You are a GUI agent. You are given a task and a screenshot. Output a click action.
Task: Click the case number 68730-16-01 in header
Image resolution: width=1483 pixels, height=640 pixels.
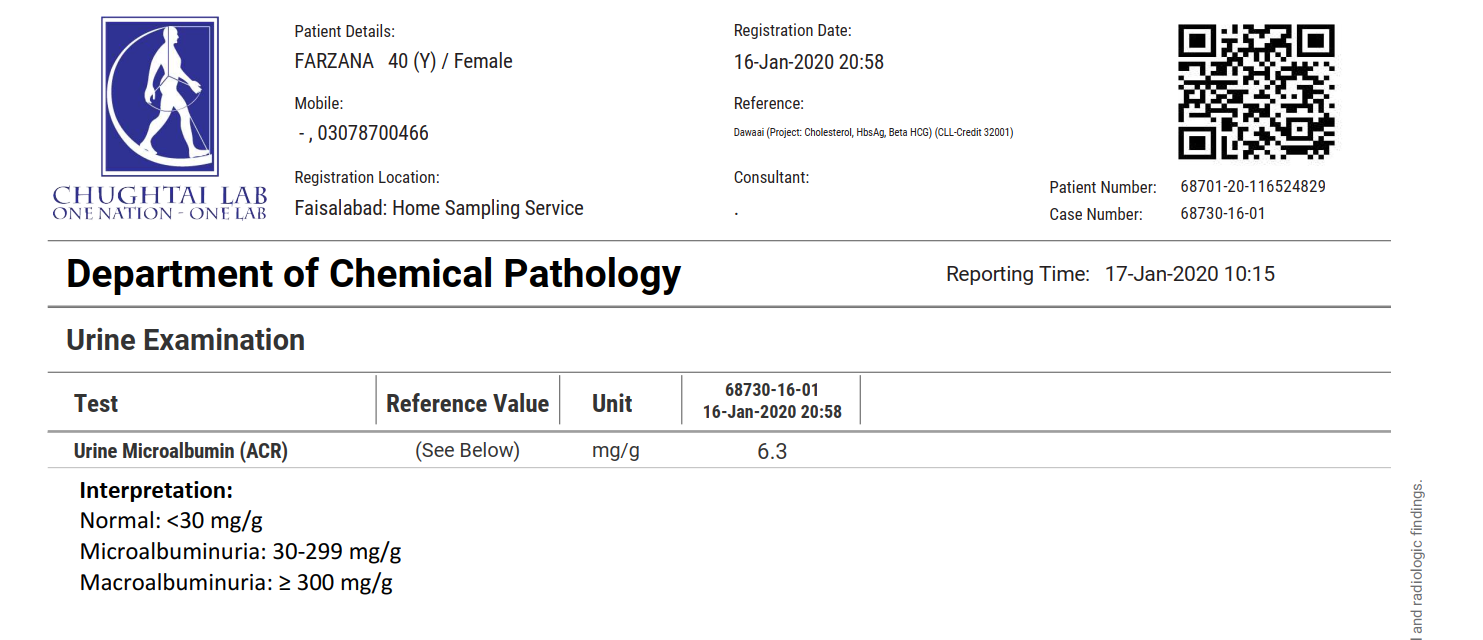coord(1222,214)
